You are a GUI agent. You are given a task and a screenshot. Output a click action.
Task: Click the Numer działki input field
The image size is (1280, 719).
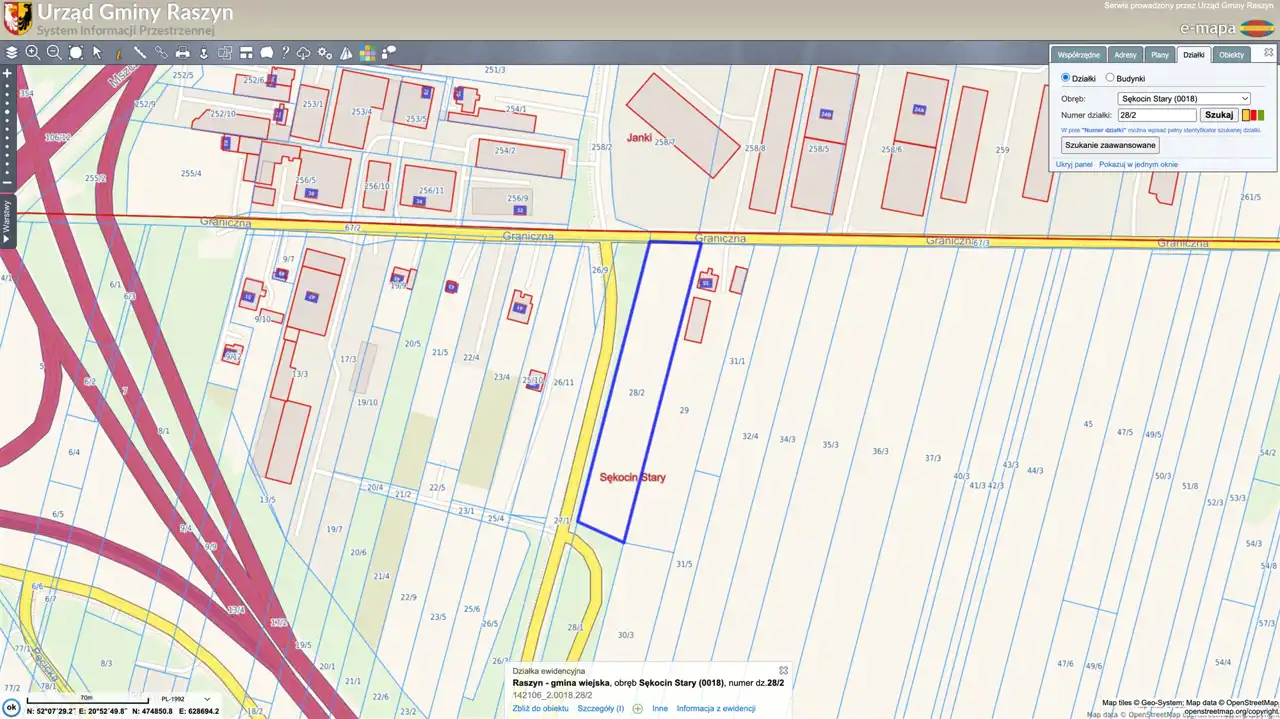pyautogui.click(x=1157, y=115)
